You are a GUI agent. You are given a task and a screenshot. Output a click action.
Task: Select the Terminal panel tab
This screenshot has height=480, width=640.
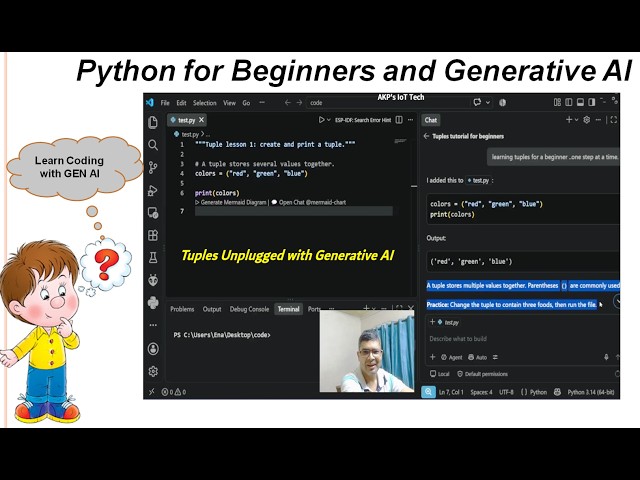[288, 309]
